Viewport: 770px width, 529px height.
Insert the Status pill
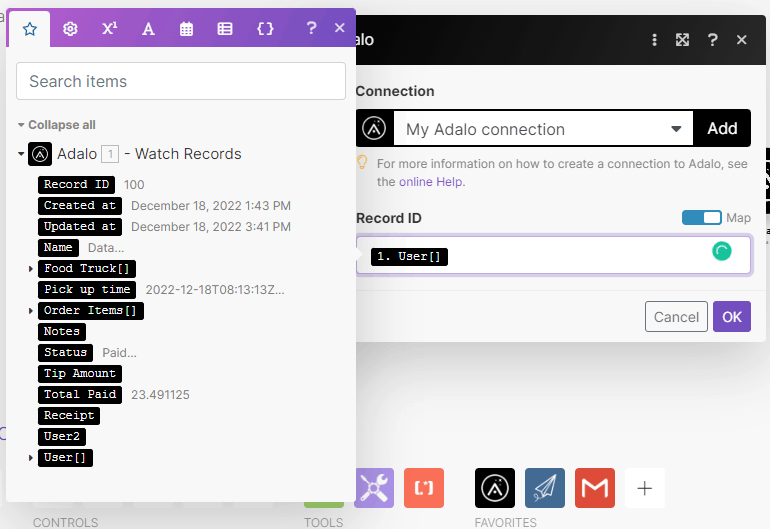point(65,353)
